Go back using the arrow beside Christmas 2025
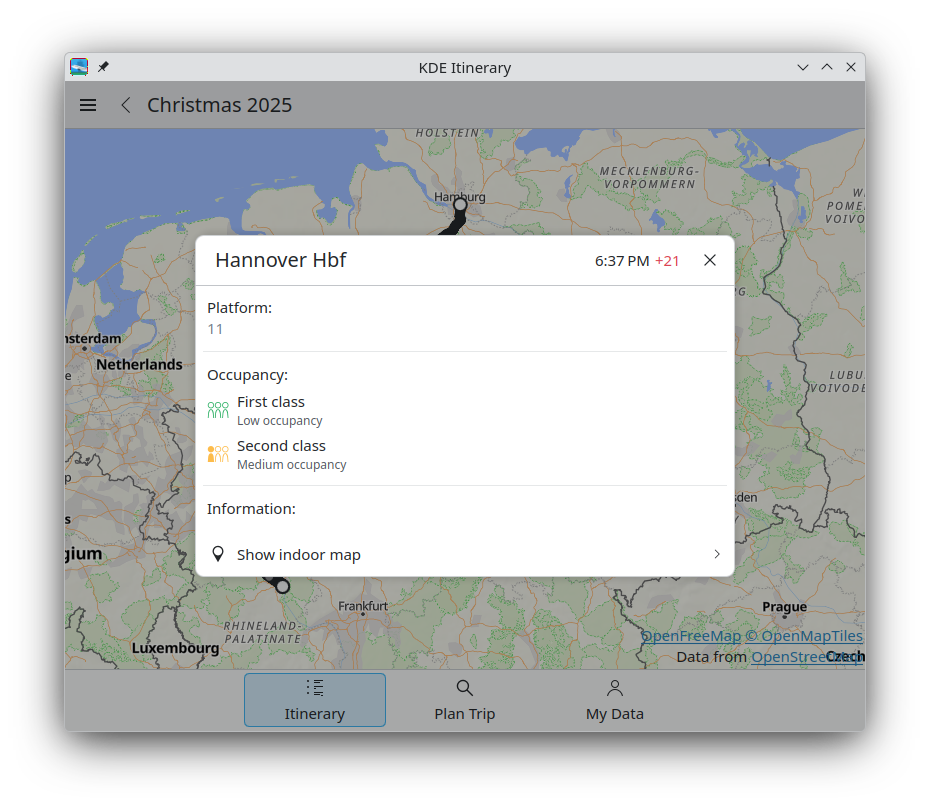 pyautogui.click(x=126, y=105)
